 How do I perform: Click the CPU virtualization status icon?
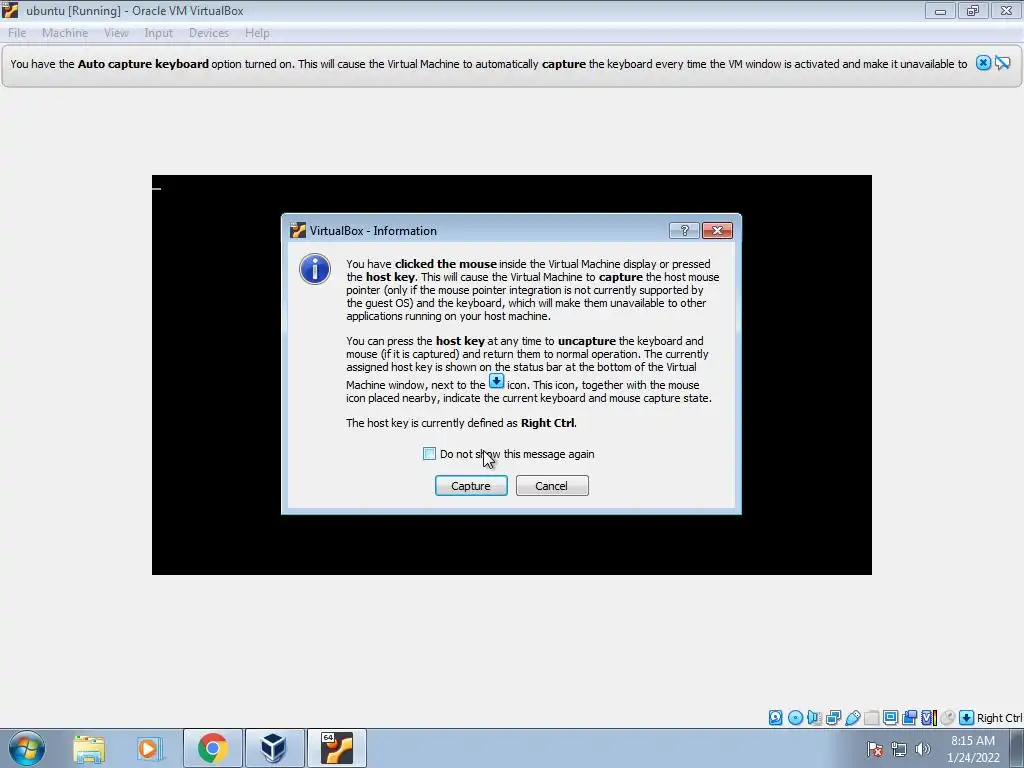928,718
